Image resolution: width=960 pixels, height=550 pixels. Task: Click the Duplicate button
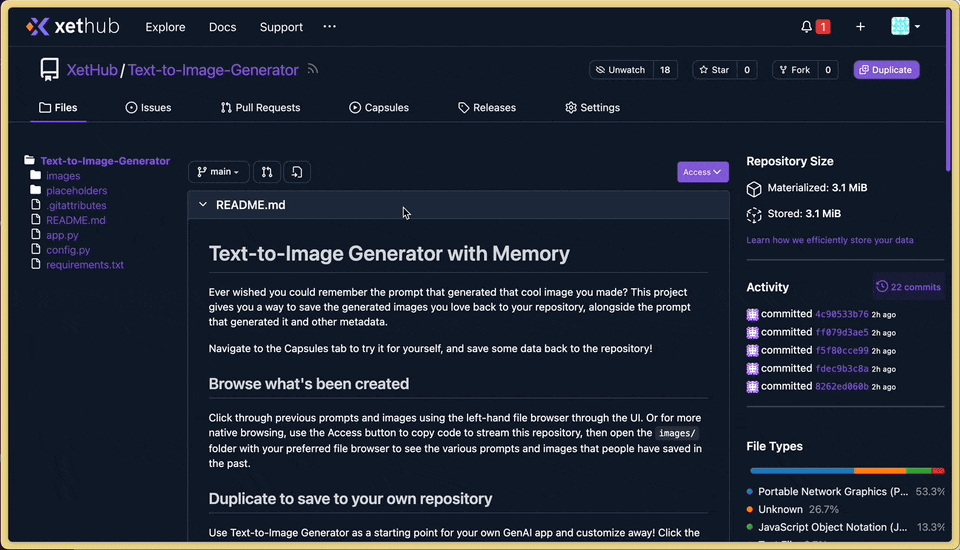click(x=886, y=70)
